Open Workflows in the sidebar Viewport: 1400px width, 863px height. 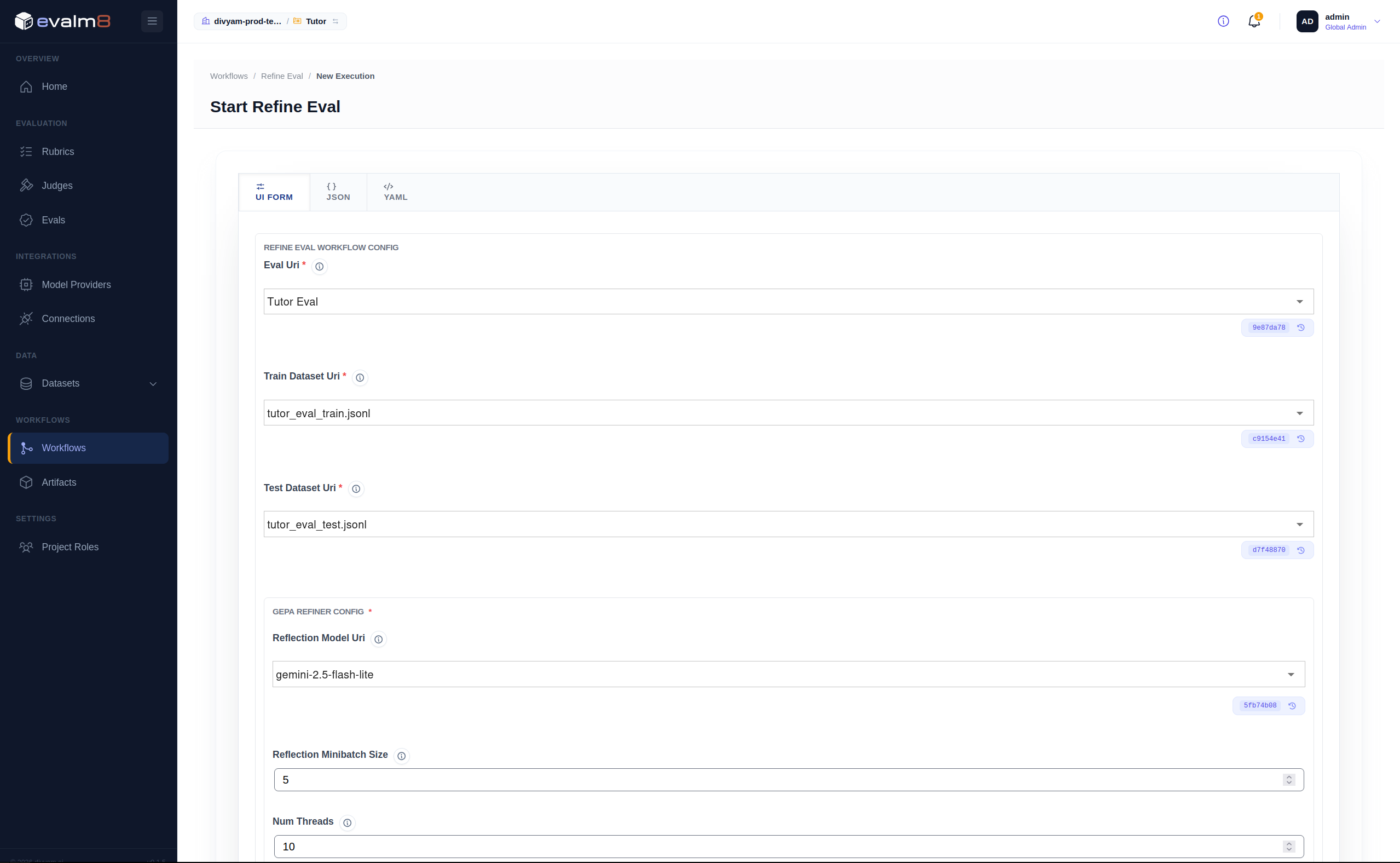(x=89, y=448)
